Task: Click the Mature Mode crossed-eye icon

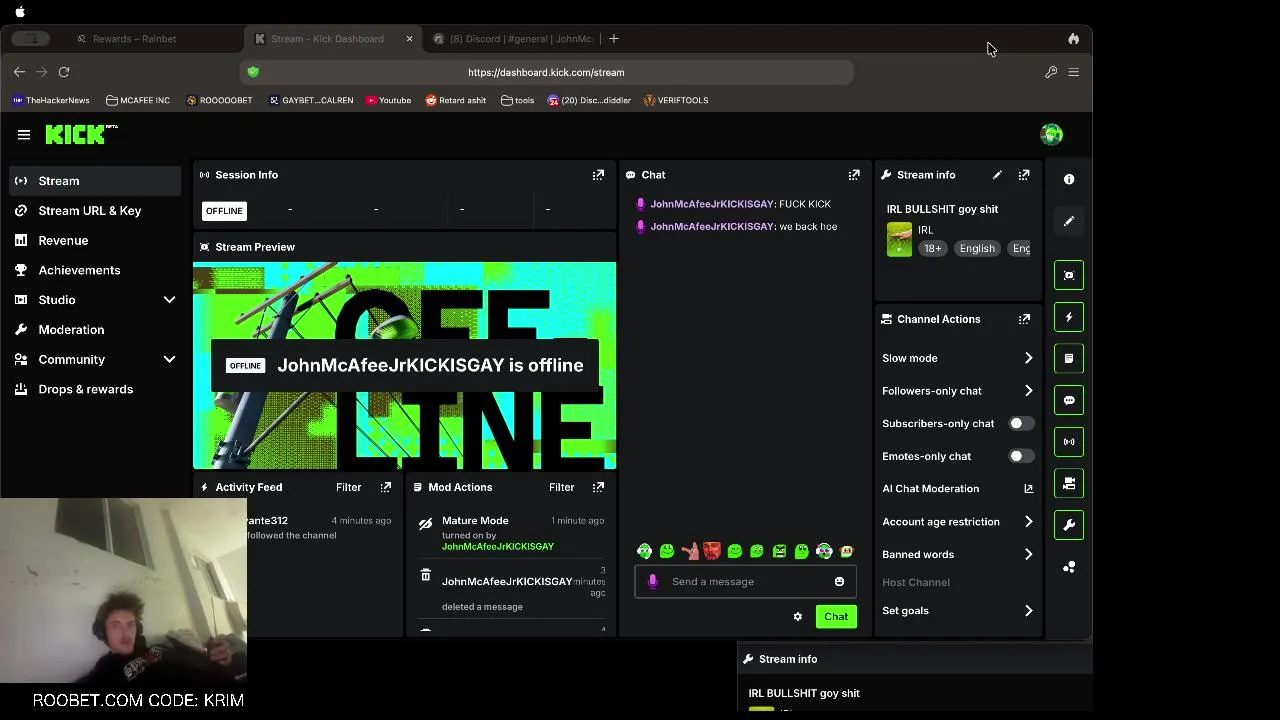Action: click(425, 523)
